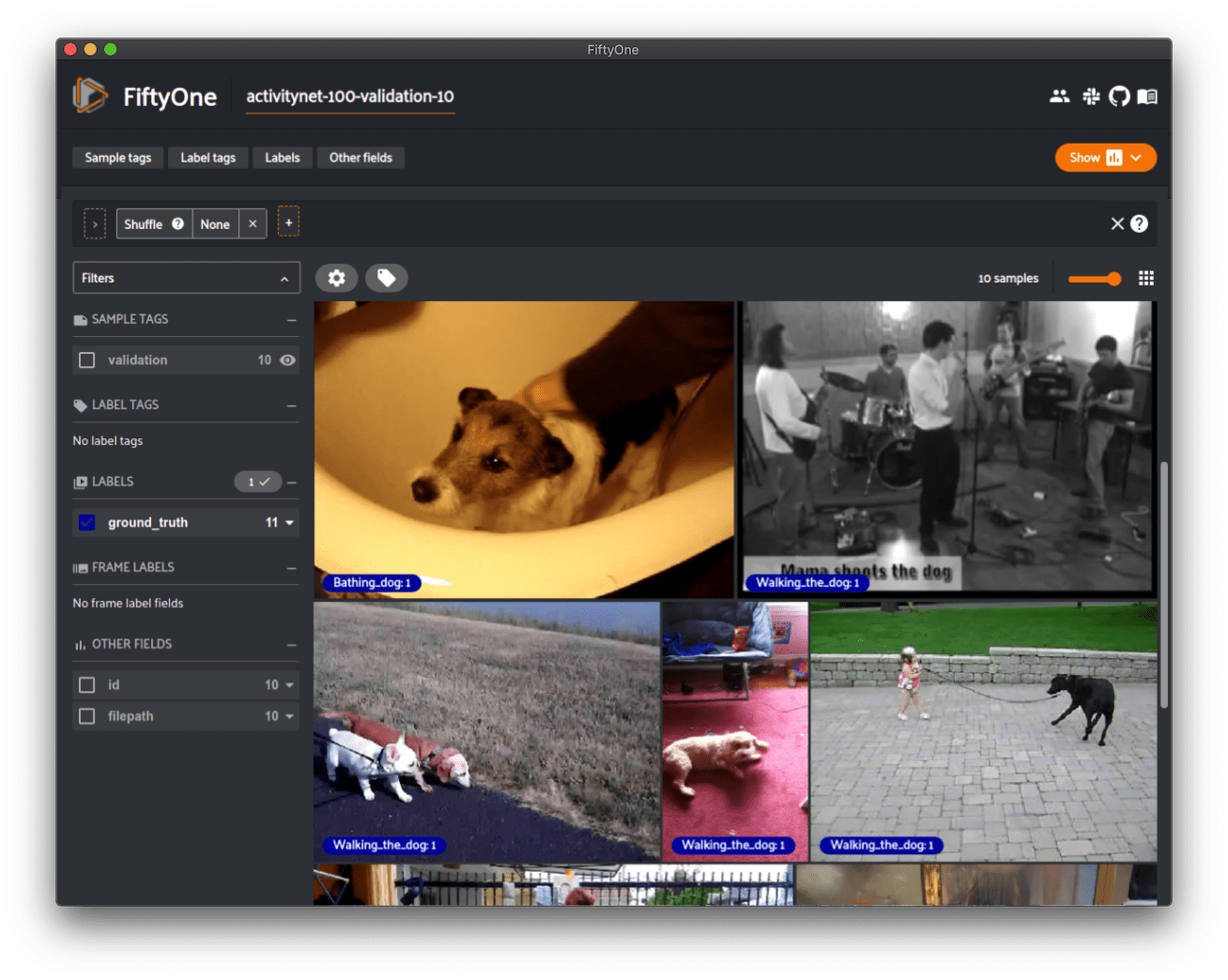Open grid display options gear
This screenshot has width=1228, height=980.
336,278
